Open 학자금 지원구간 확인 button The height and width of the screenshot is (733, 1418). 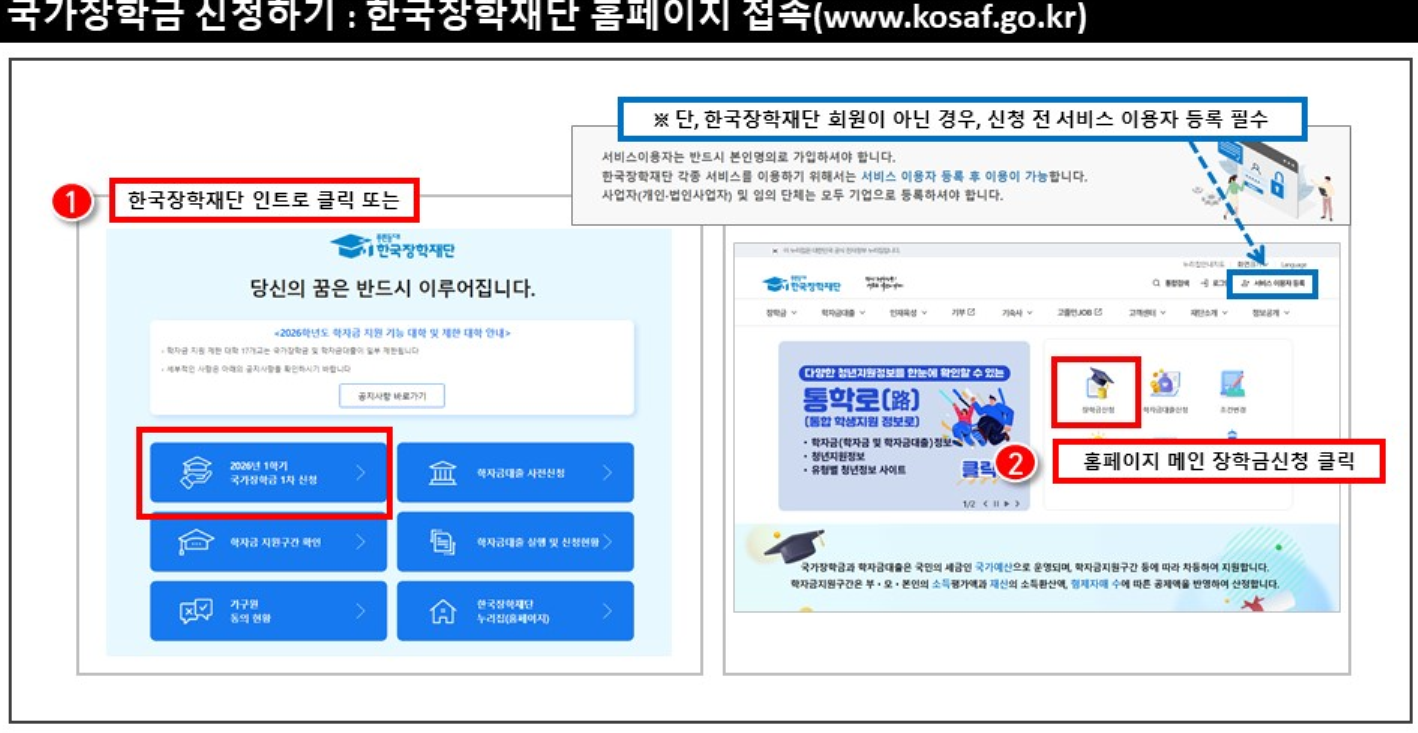pos(268,542)
